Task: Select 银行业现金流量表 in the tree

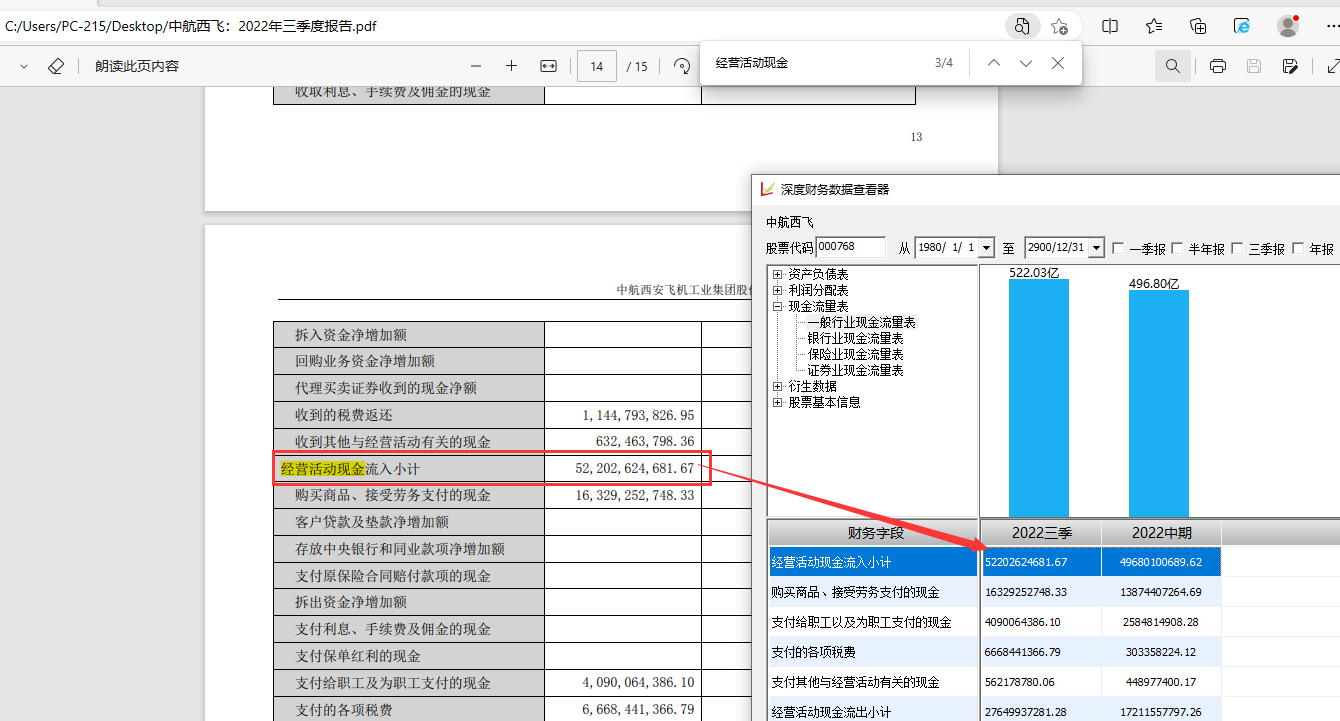Action: [855, 338]
